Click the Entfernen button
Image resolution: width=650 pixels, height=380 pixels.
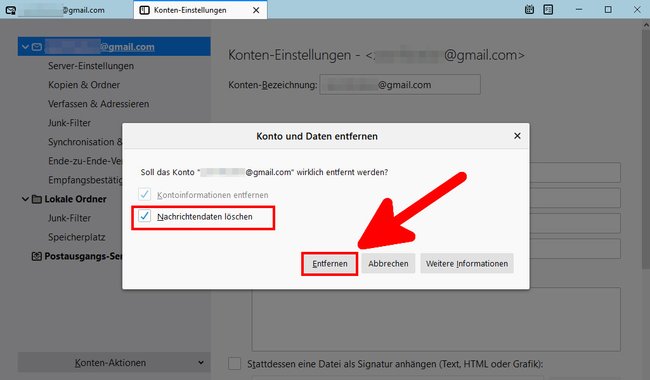tap(330, 264)
